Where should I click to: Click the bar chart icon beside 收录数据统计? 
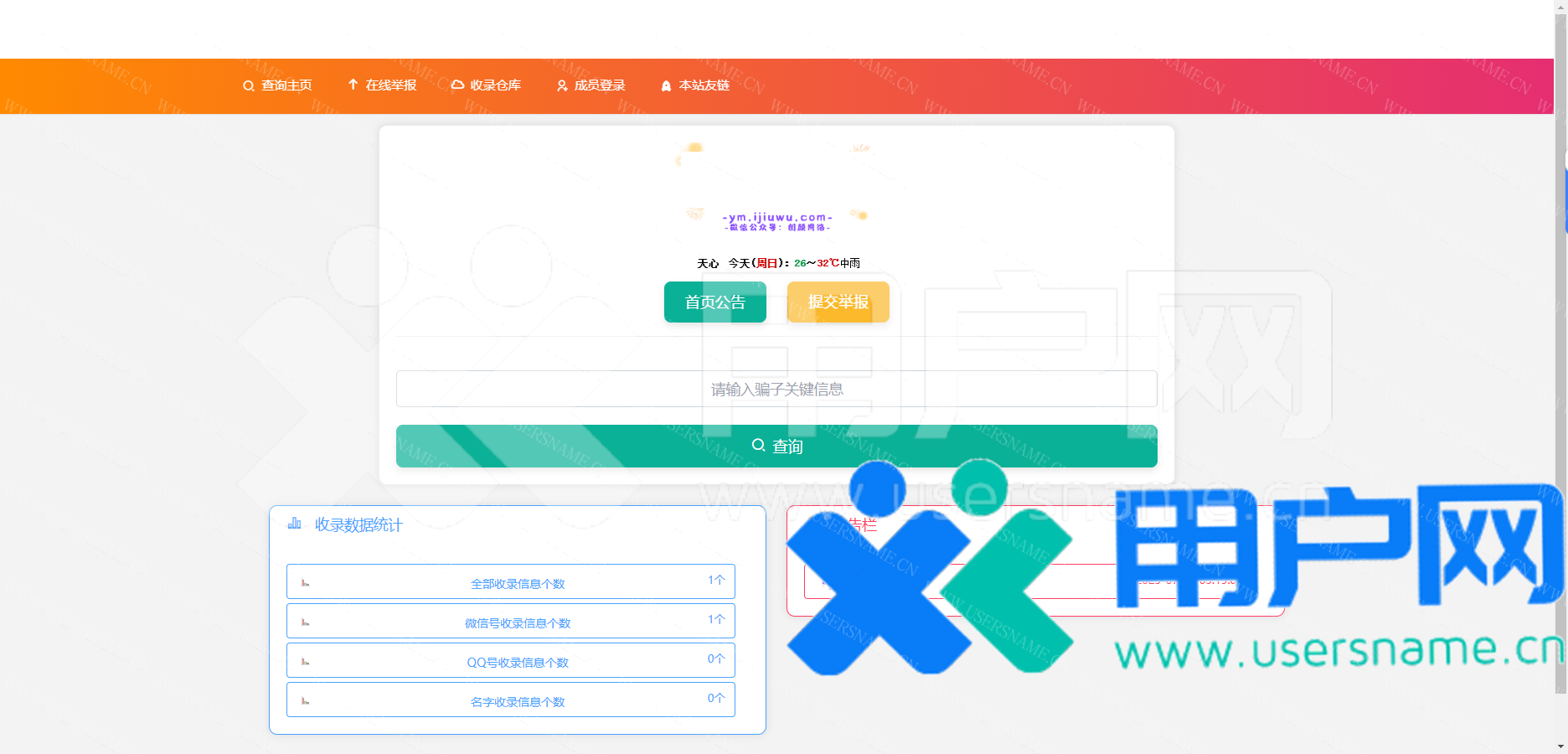pyautogui.click(x=295, y=524)
